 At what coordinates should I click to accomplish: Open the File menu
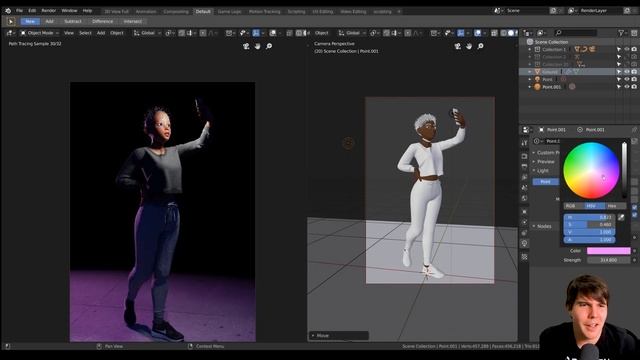click(x=19, y=11)
